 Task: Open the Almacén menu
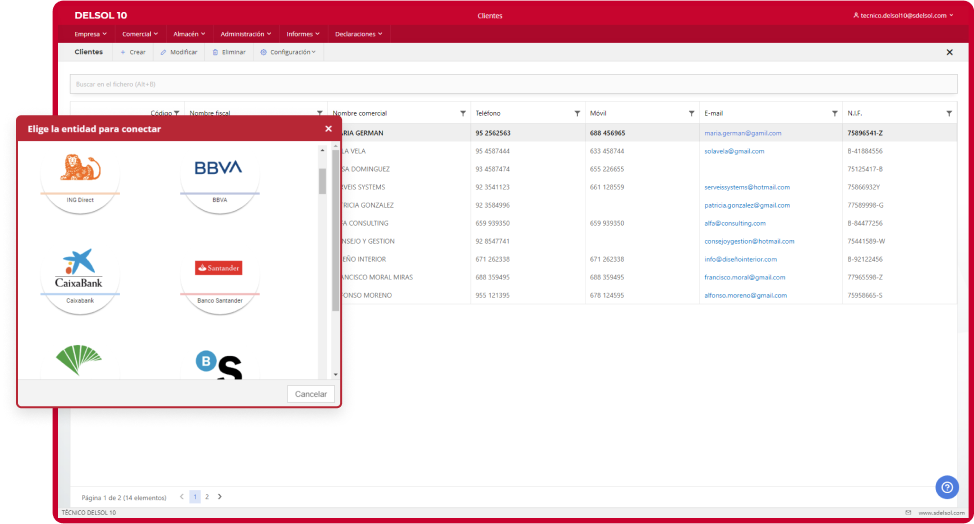188,34
